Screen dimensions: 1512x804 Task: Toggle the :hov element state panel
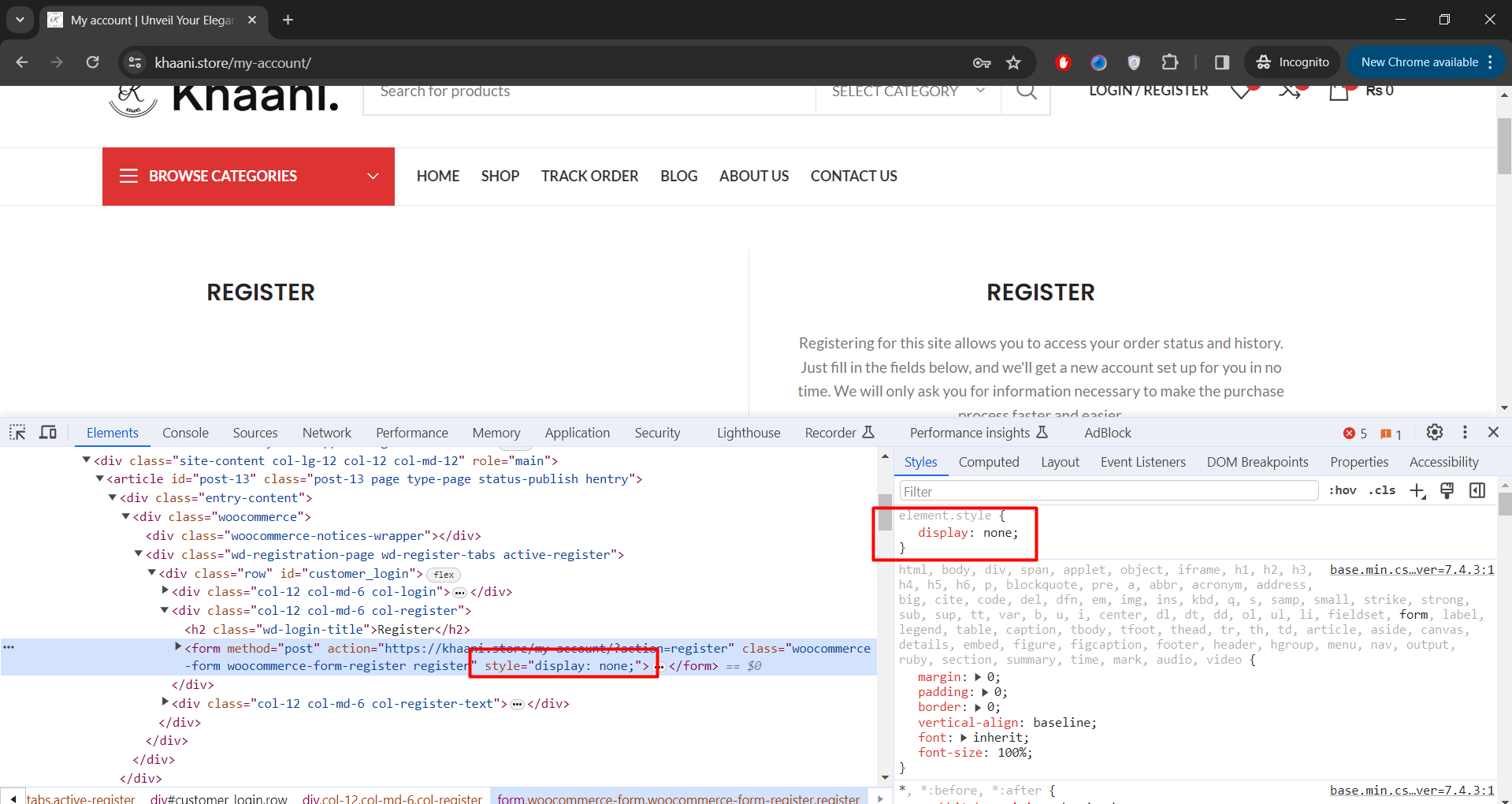coord(1343,490)
